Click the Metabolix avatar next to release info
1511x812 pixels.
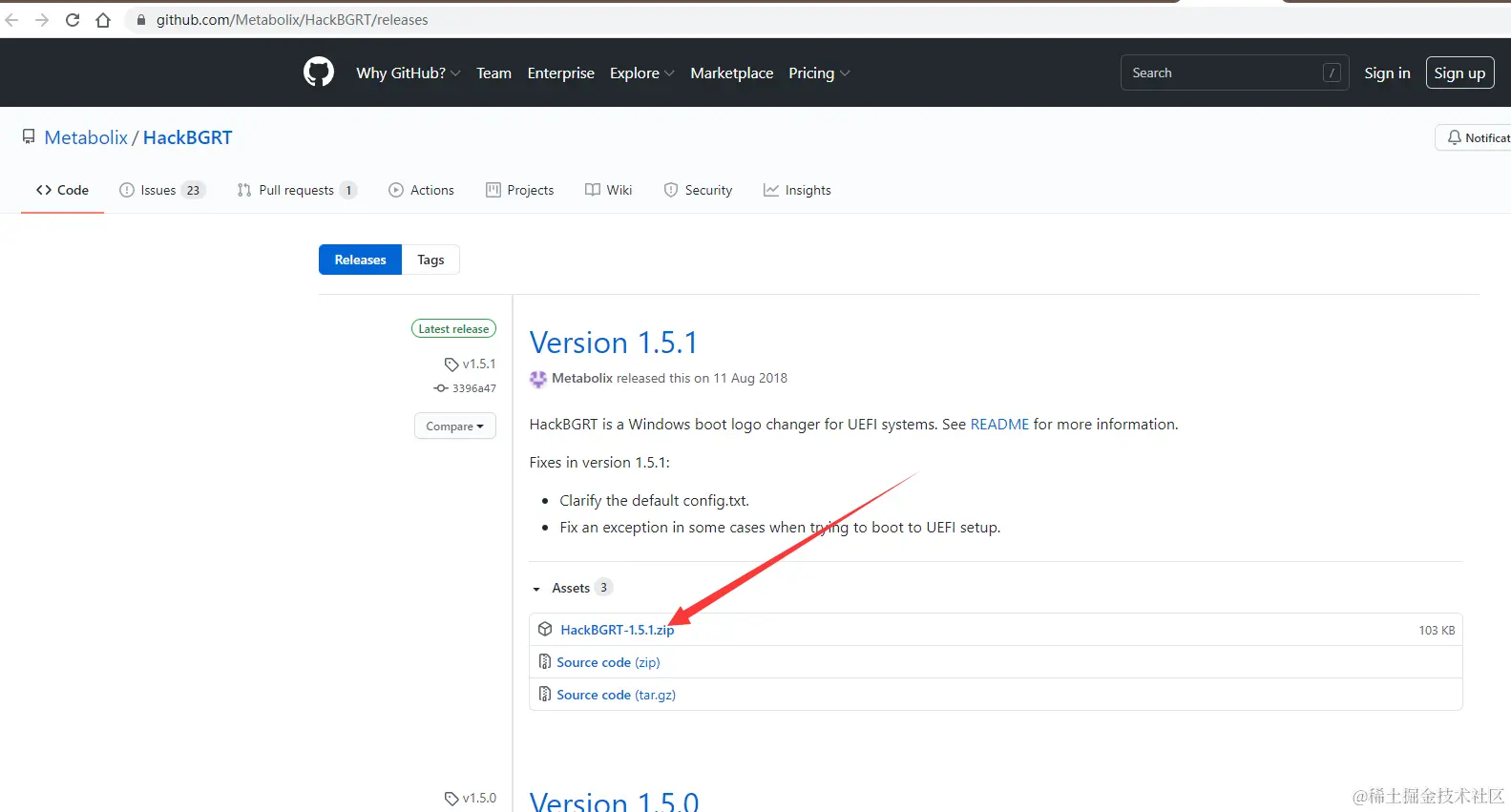pyautogui.click(x=538, y=379)
